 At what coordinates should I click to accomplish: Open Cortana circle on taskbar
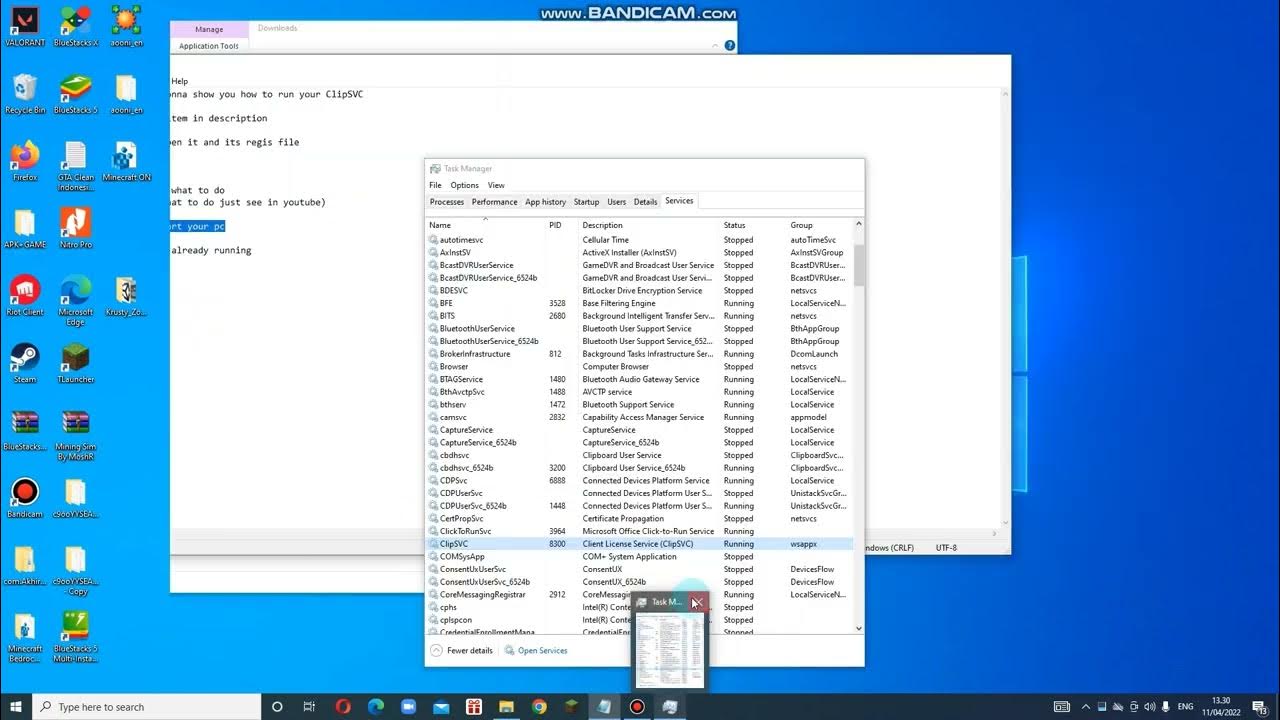277,706
